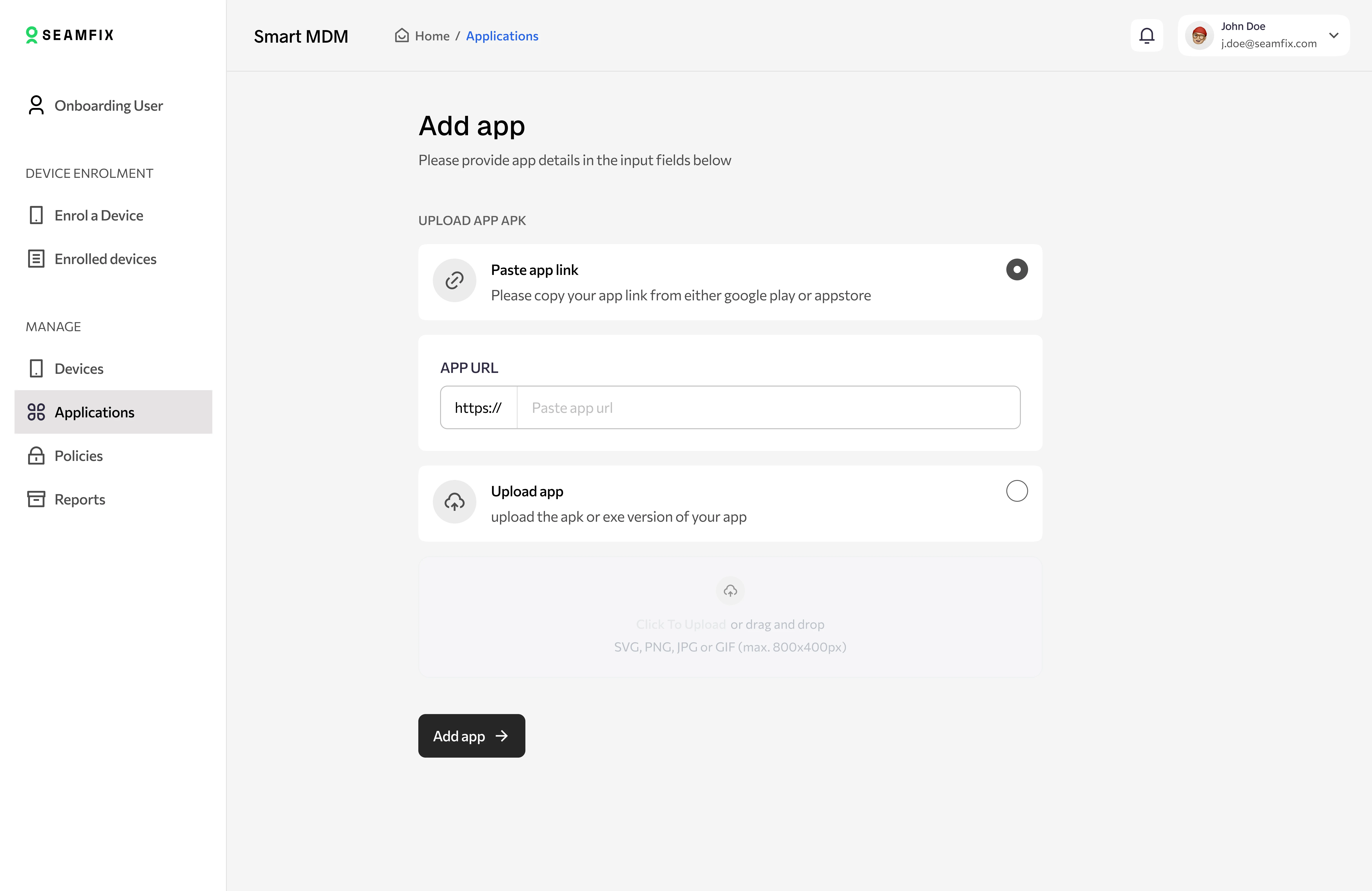Click the home icon in breadcrumb
The width and height of the screenshot is (1372, 891).
(x=401, y=36)
